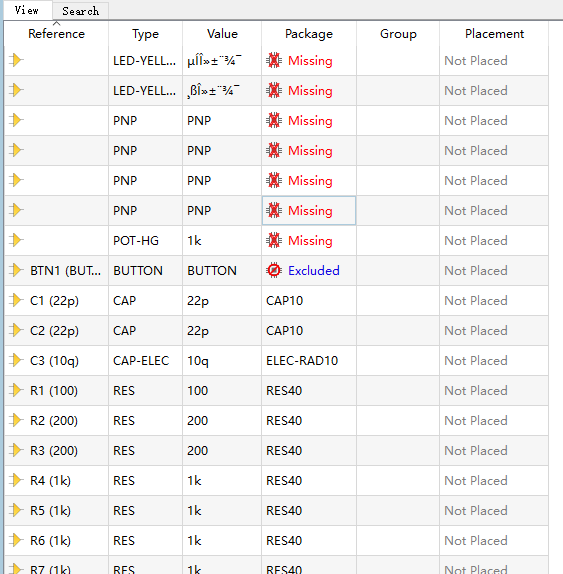
Task: Click the yellow component arrow icon beside C1 (22p)
Action: click(16, 300)
